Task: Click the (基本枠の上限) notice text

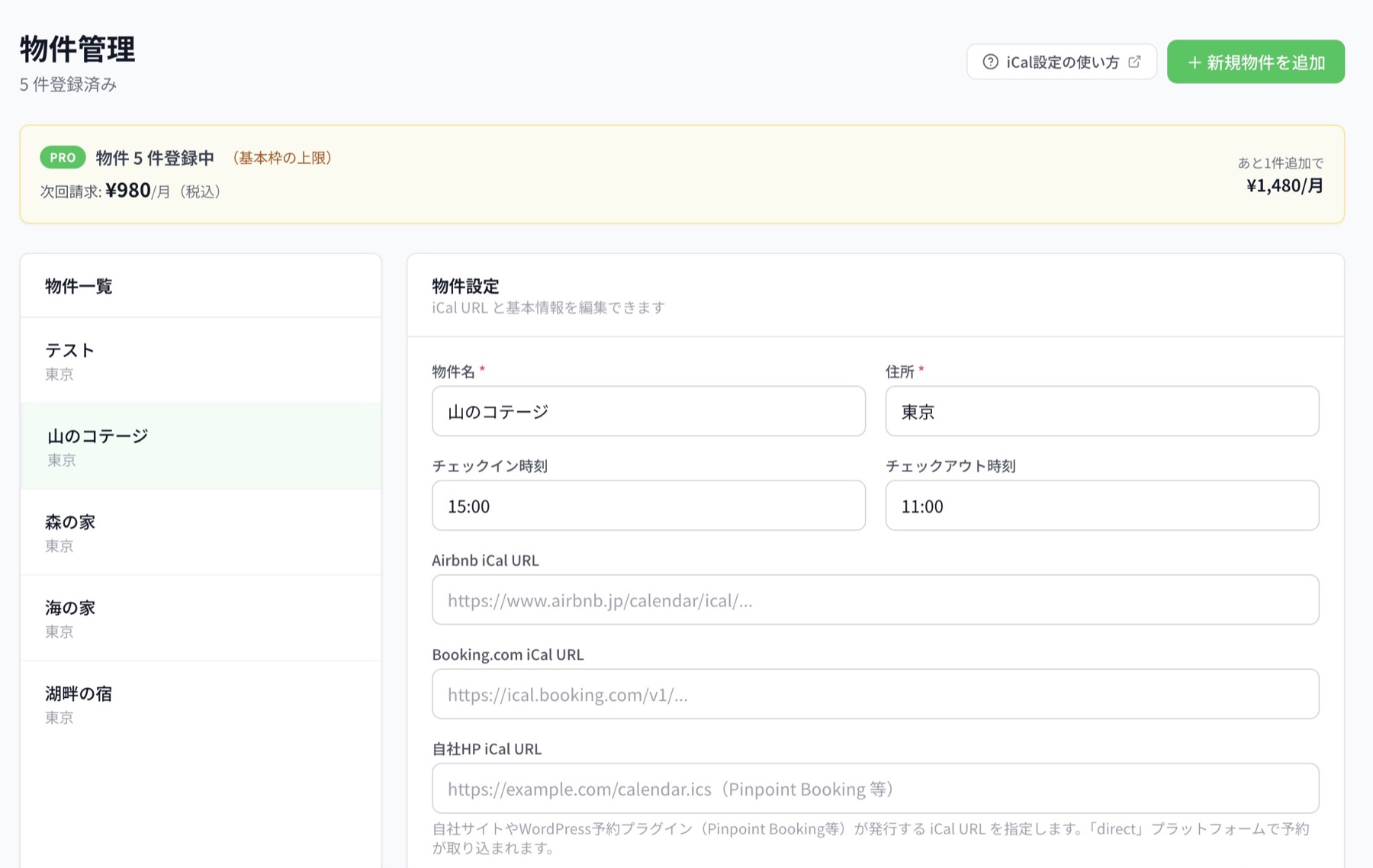Action: click(282, 158)
